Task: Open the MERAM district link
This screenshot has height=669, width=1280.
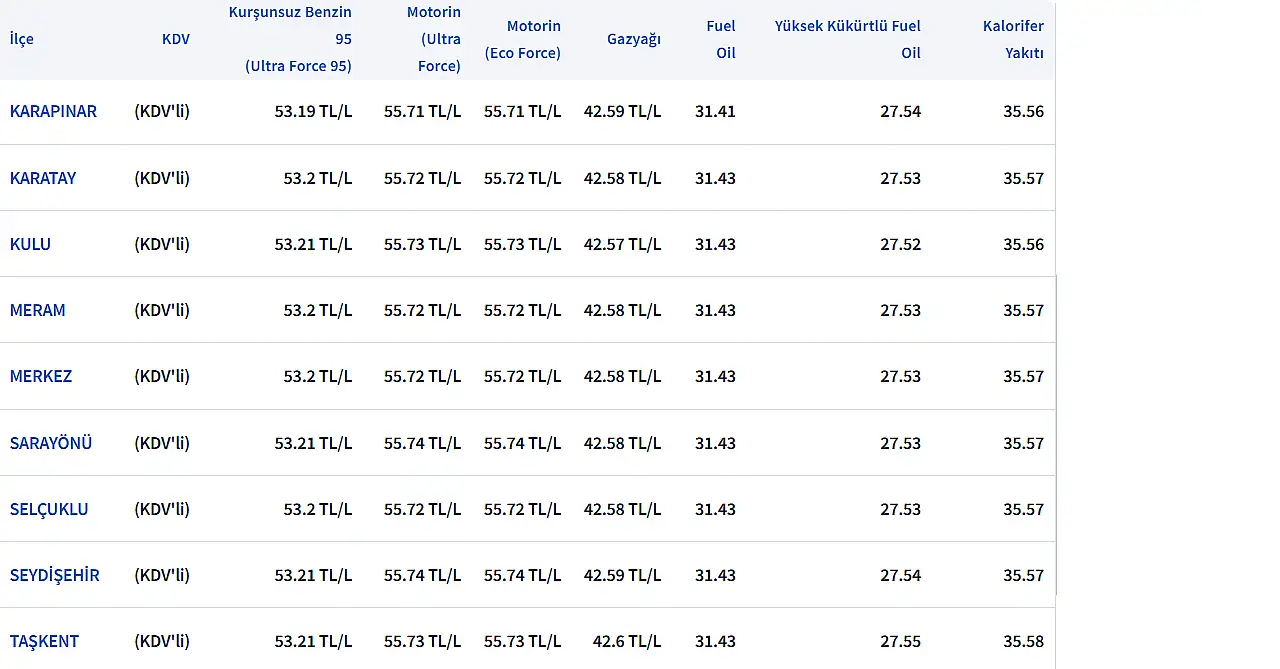Action: click(37, 310)
